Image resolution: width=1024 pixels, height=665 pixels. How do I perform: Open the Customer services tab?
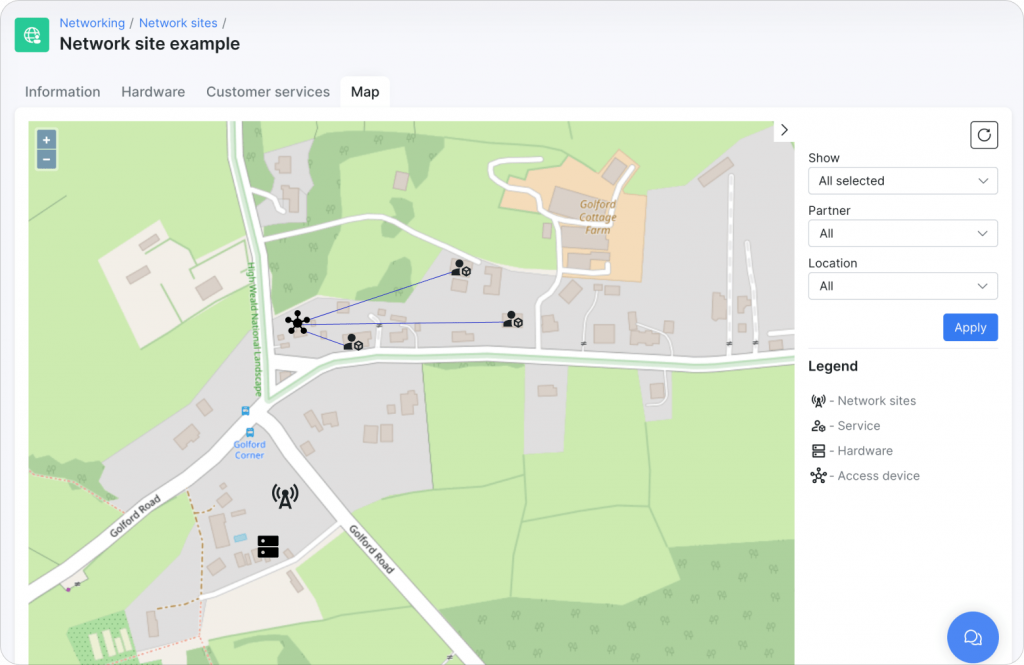(267, 91)
